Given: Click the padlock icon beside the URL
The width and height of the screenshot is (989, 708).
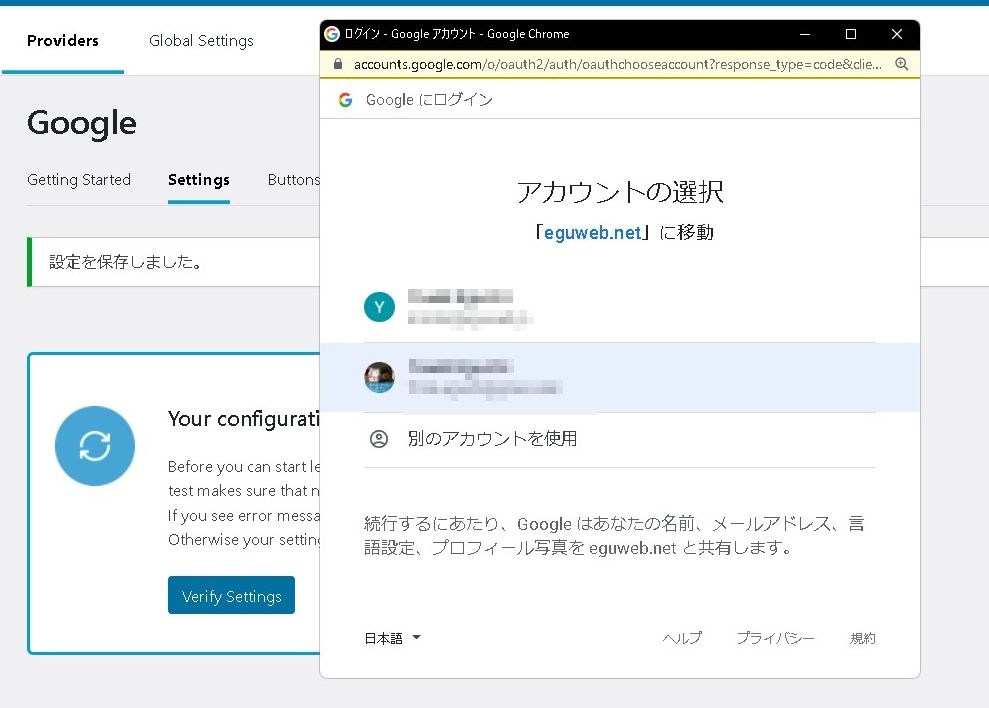Looking at the screenshot, I should 337,64.
